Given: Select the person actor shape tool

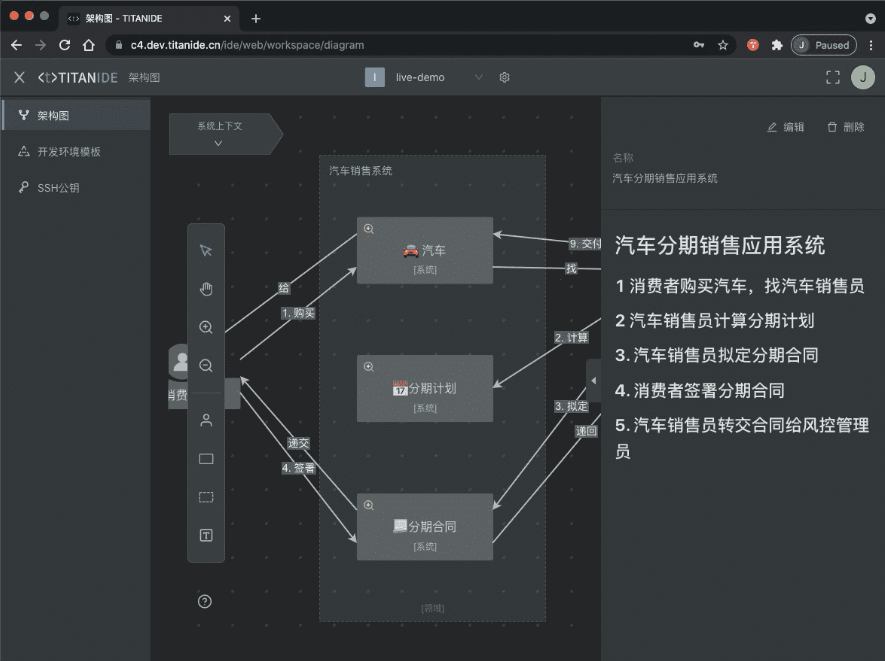Looking at the screenshot, I should pyautogui.click(x=206, y=421).
